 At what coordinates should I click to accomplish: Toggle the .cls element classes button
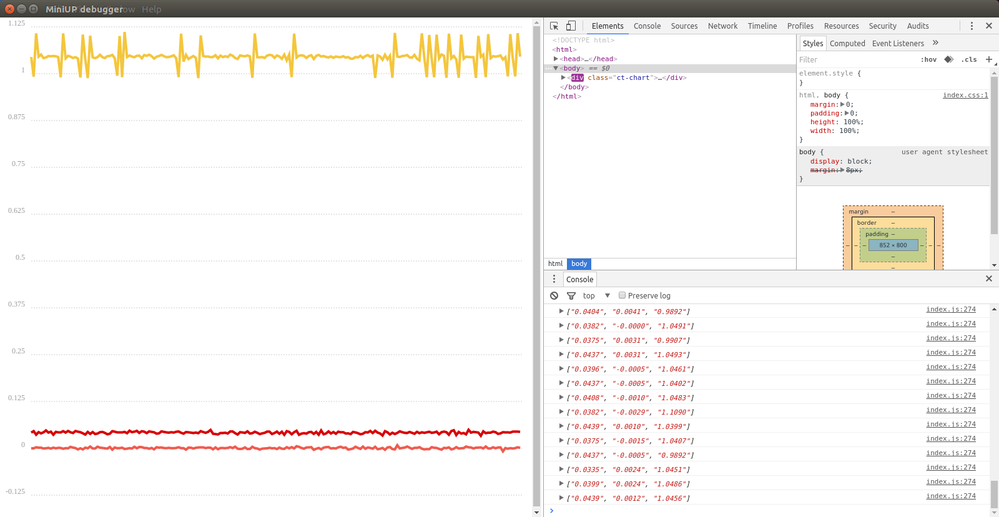968,59
